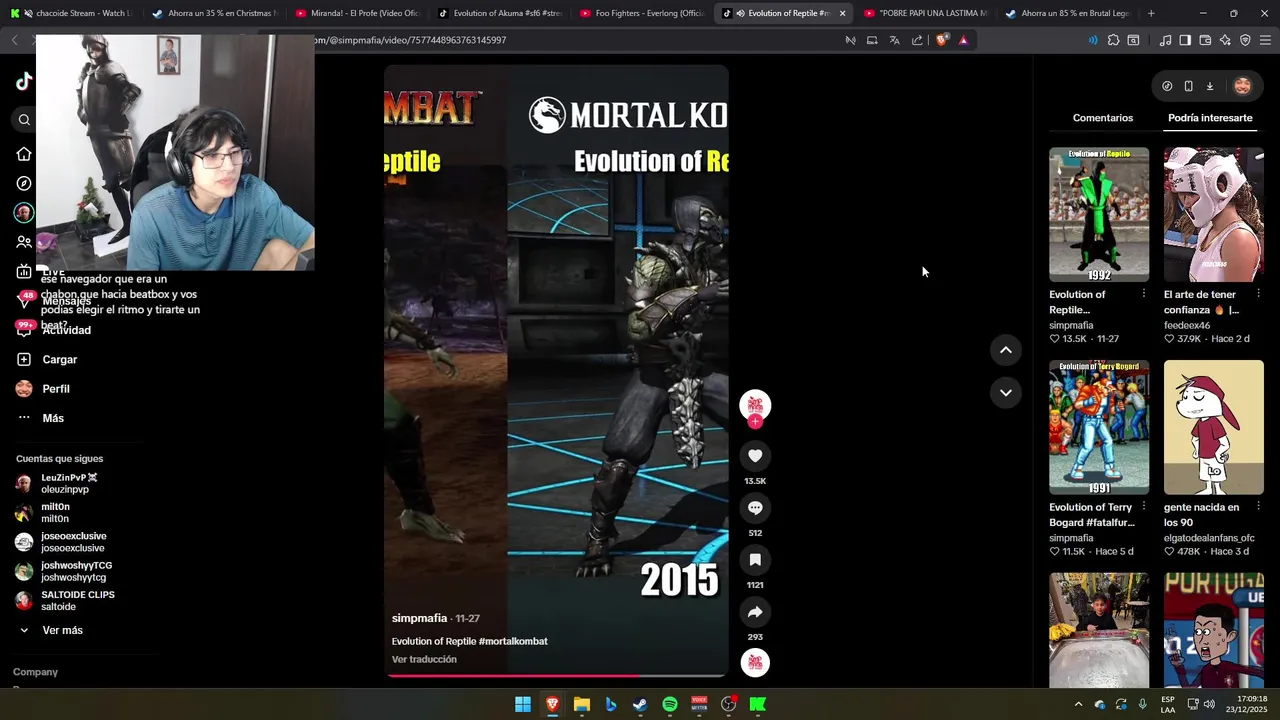Toggle the microphone icon in system tray
This screenshot has height=720, width=1280.
click(1142, 705)
